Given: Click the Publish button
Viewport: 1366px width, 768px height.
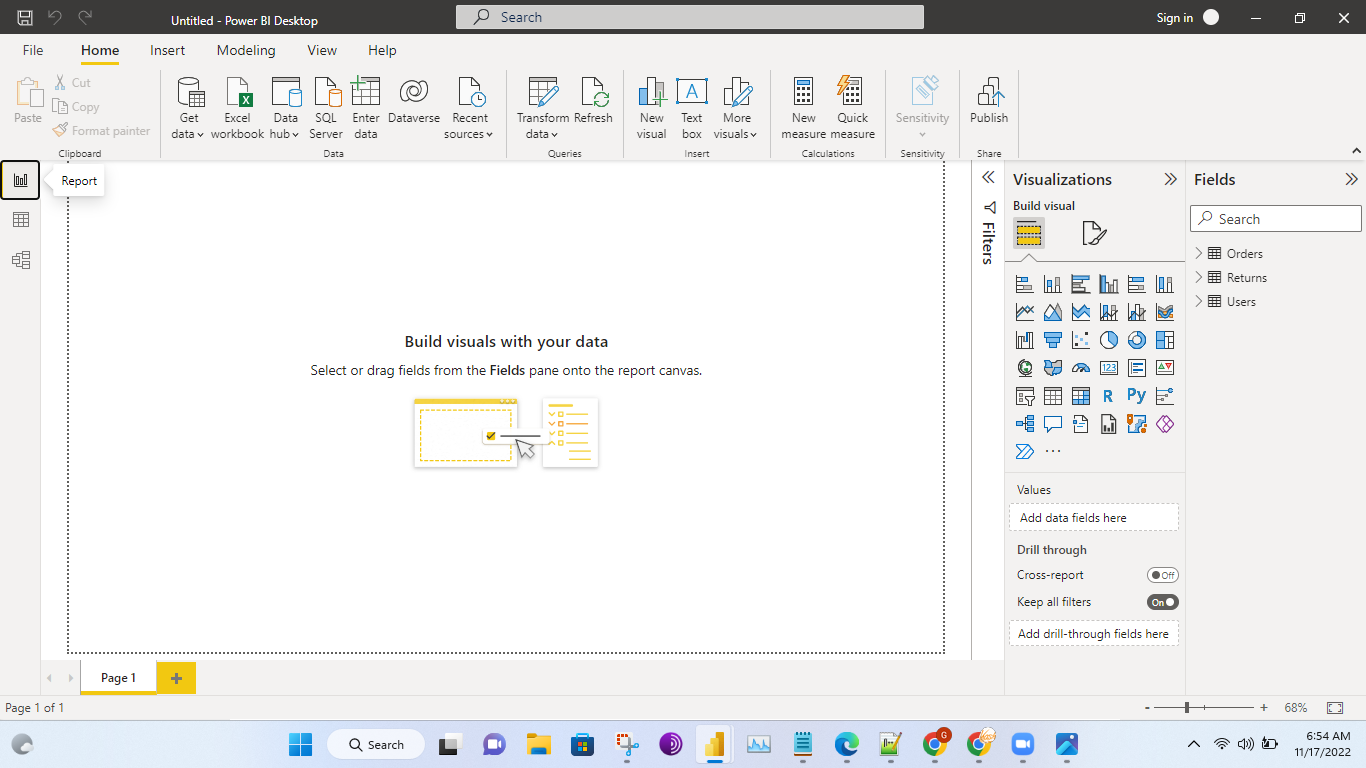Looking at the screenshot, I should tap(989, 101).
